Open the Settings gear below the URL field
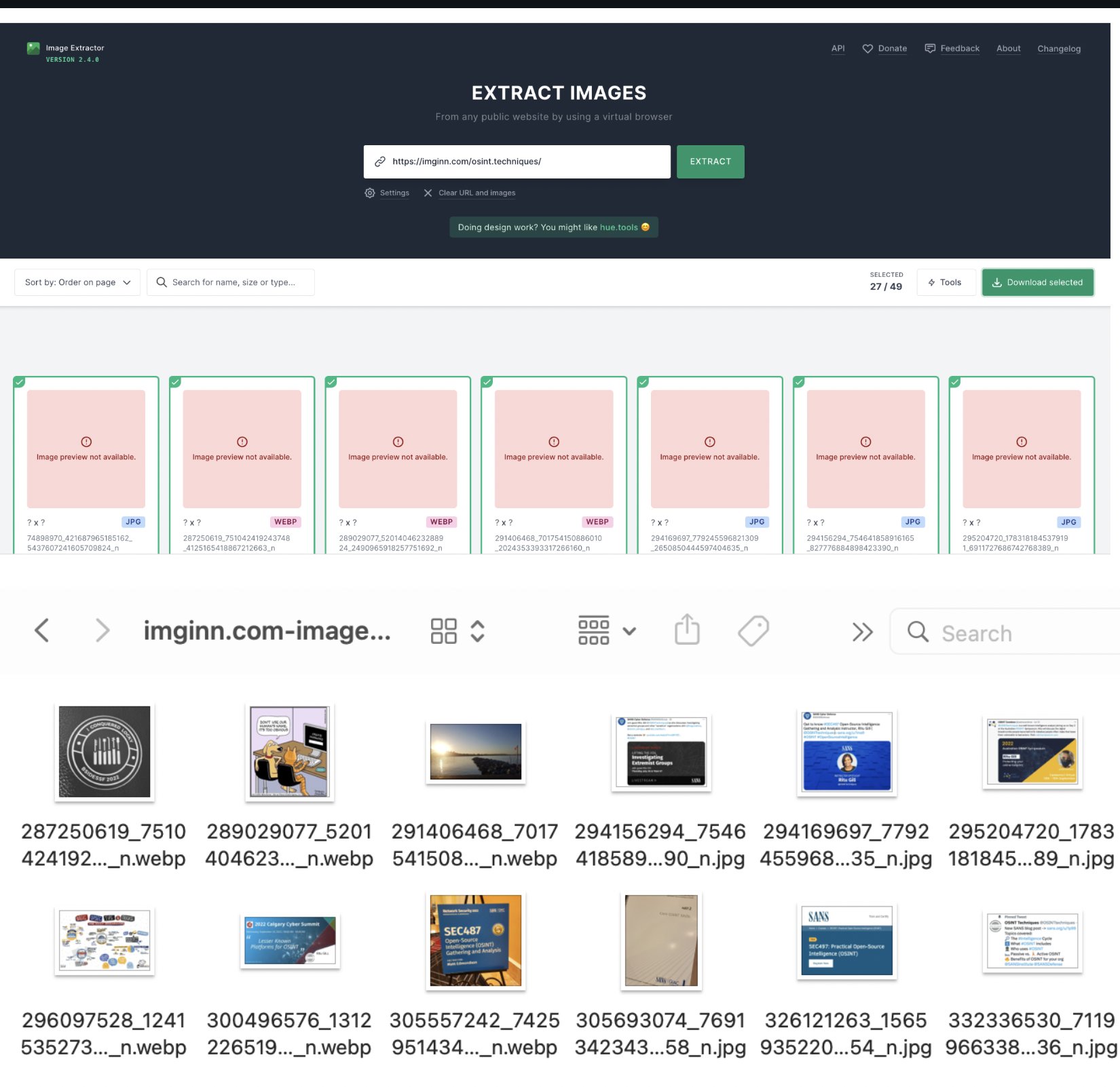Screen dimensions: 1120x1087 (370, 193)
